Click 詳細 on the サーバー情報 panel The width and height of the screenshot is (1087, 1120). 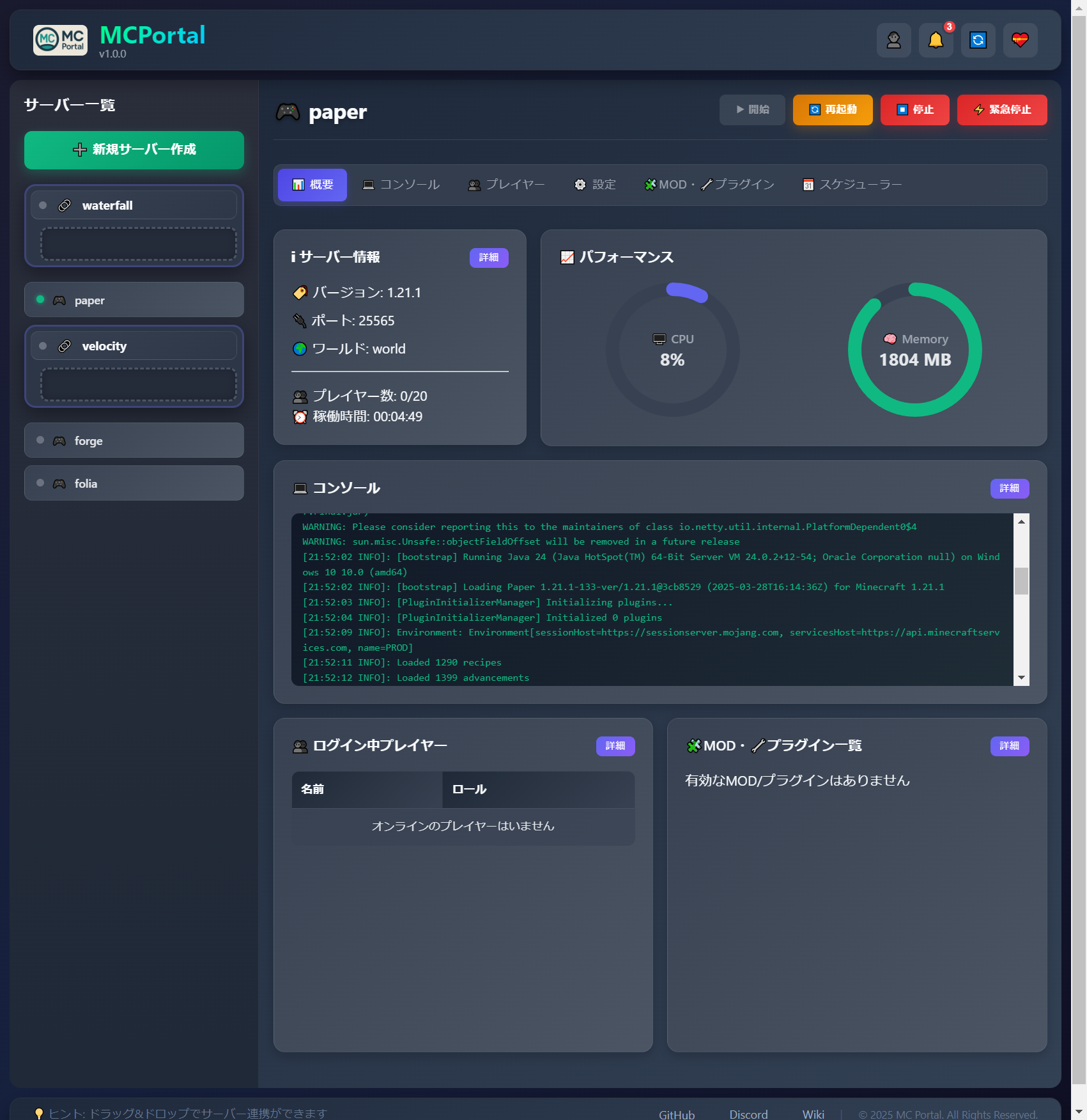pos(488,257)
